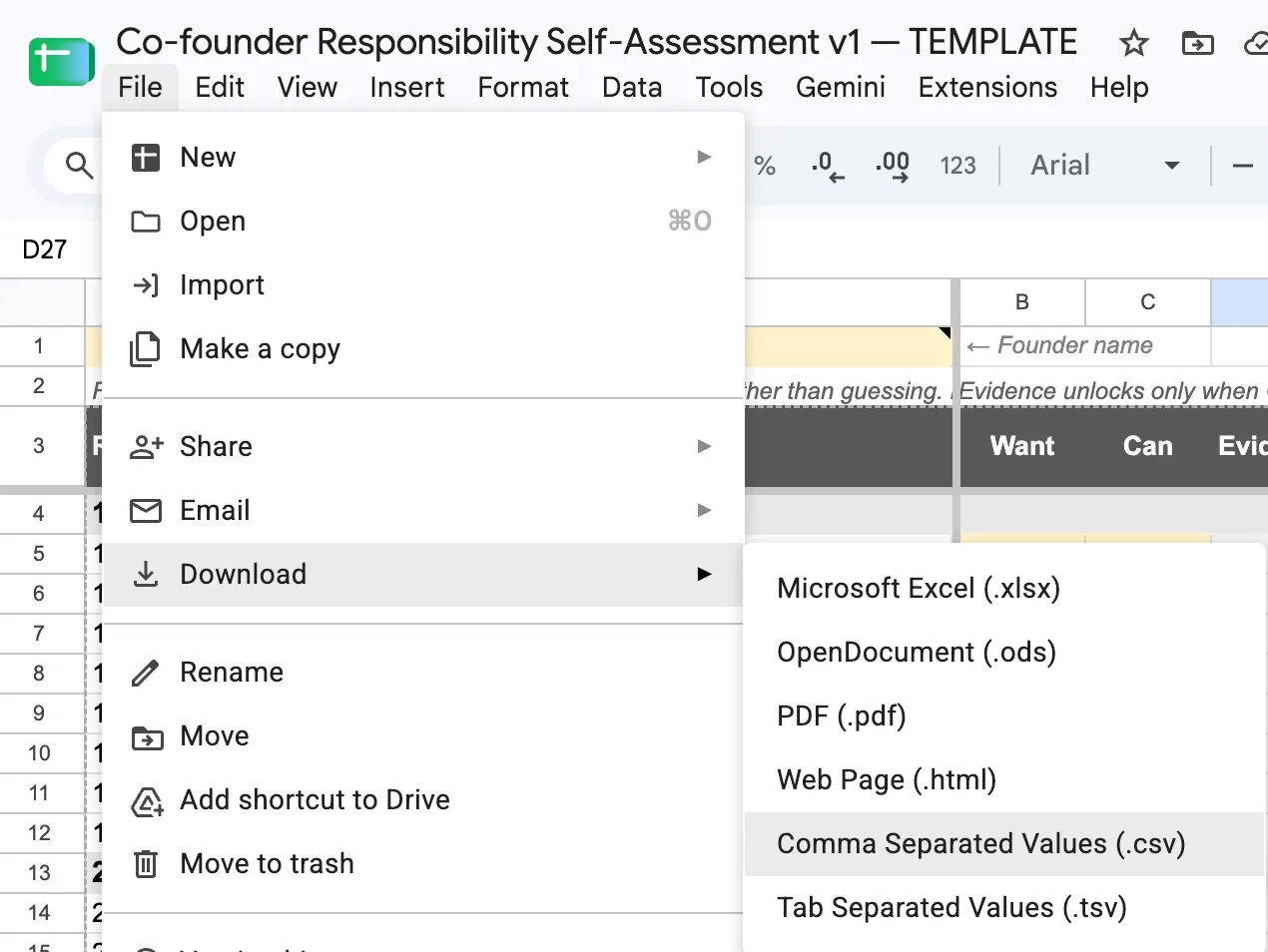Image resolution: width=1268 pixels, height=952 pixels.
Task: Click the arrow next to New
Action: point(704,158)
